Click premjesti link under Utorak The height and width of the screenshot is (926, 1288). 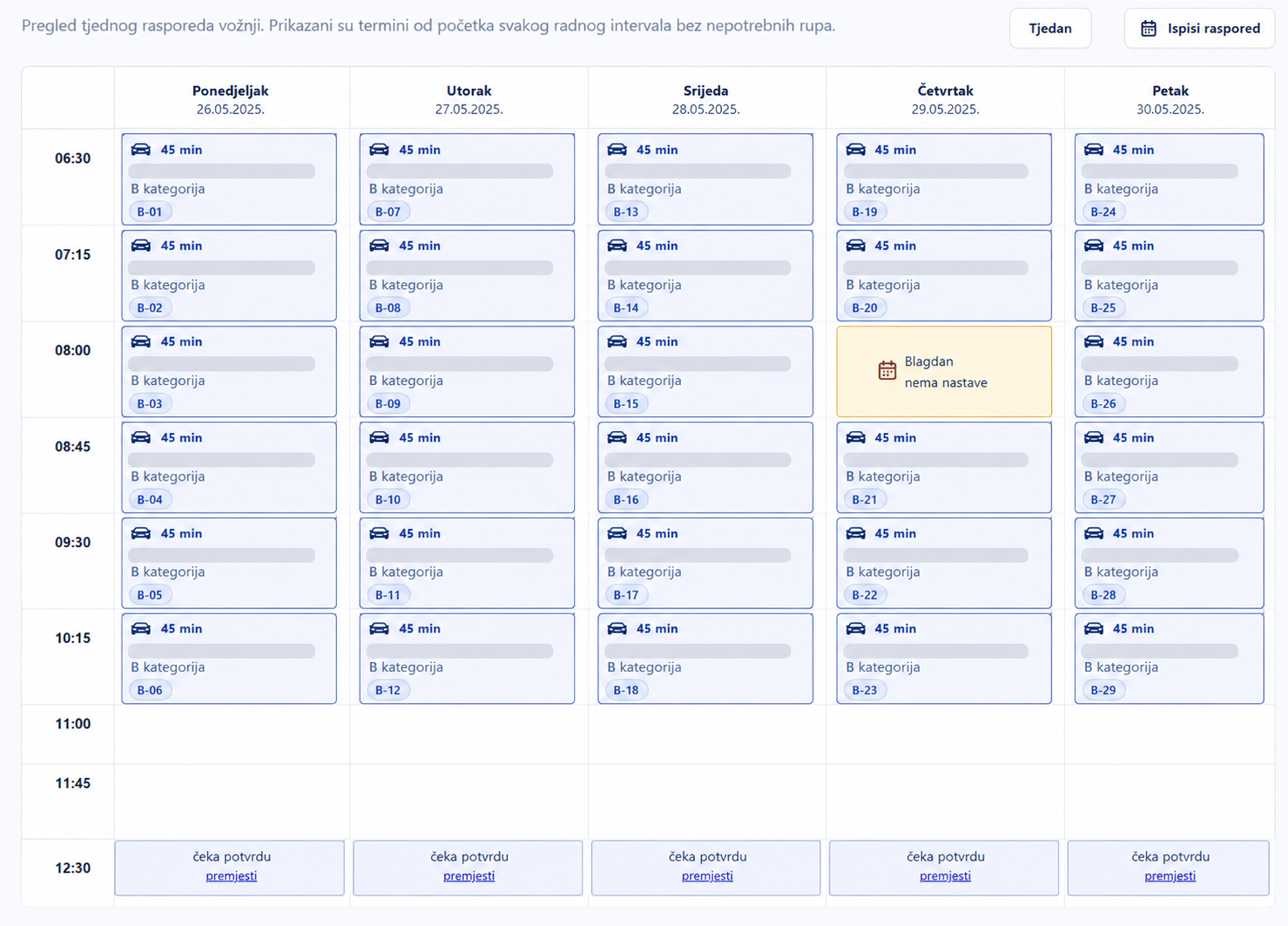(x=469, y=876)
